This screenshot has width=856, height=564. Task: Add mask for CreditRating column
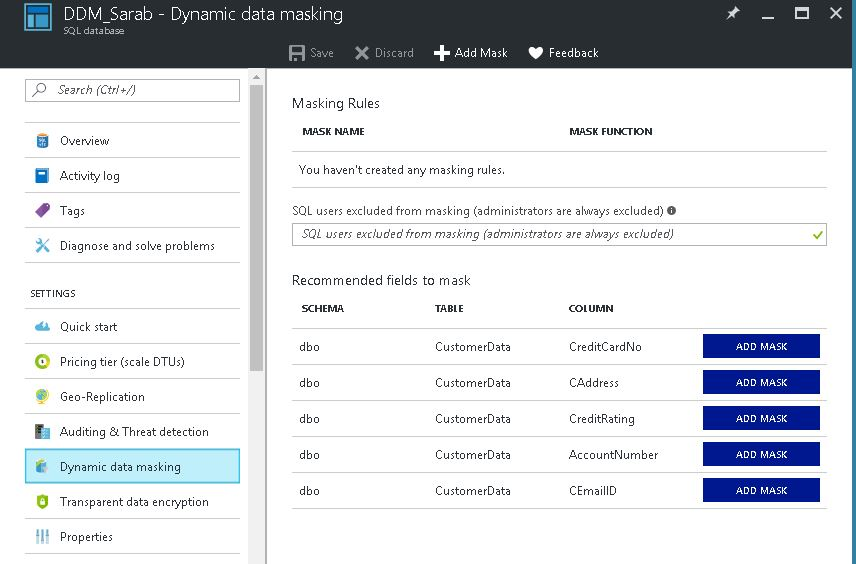click(x=761, y=418)
